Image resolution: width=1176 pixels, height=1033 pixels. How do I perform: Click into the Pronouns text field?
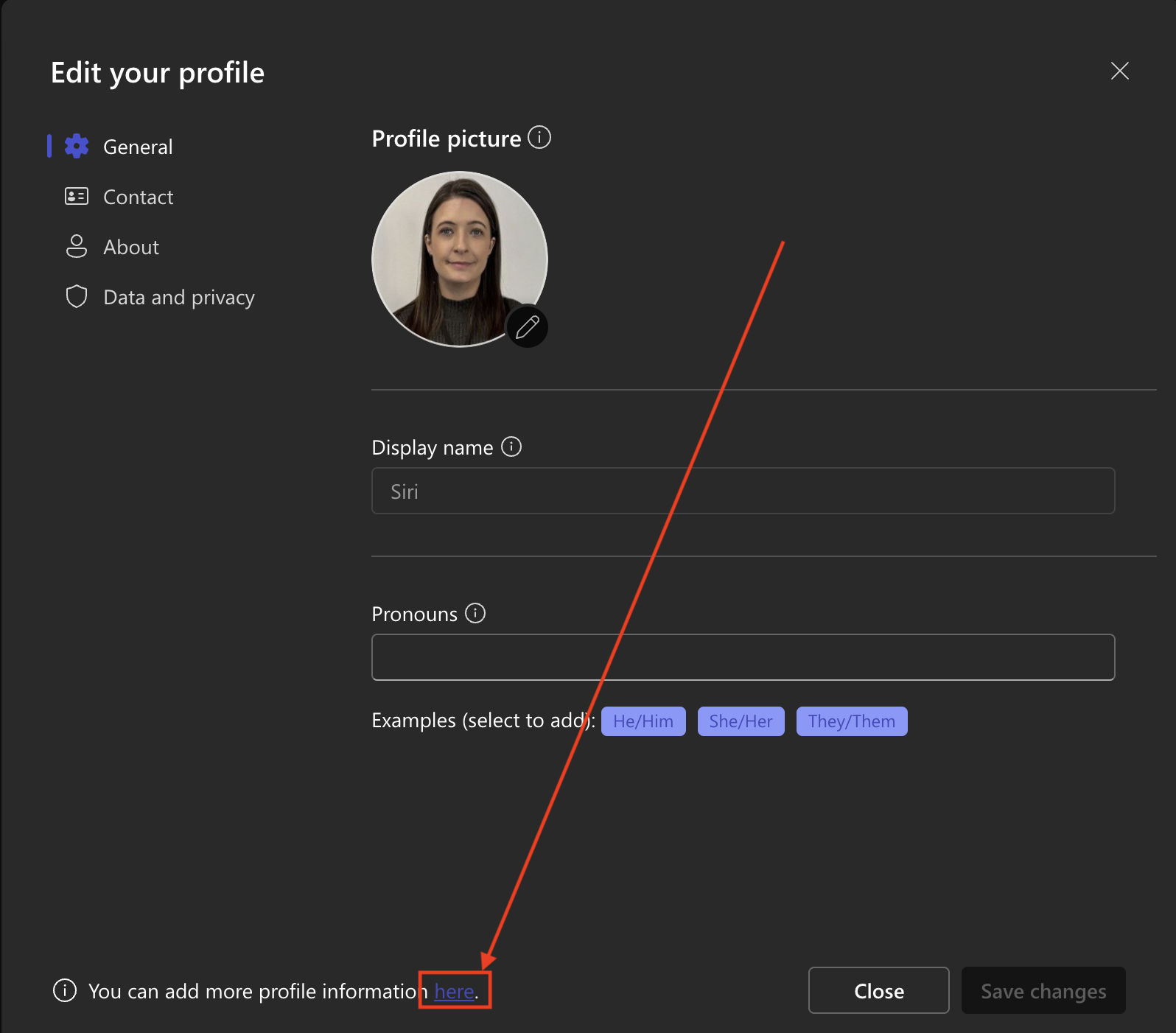click(x=743, y=657)
